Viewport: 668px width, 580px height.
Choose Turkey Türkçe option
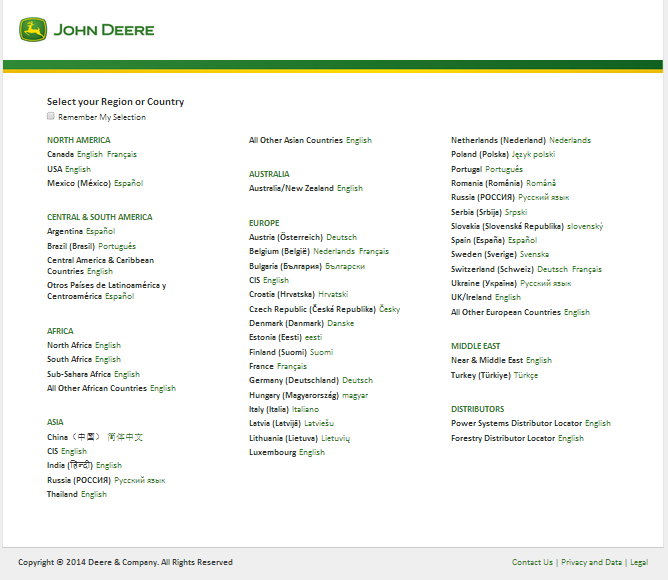(525, 375)
